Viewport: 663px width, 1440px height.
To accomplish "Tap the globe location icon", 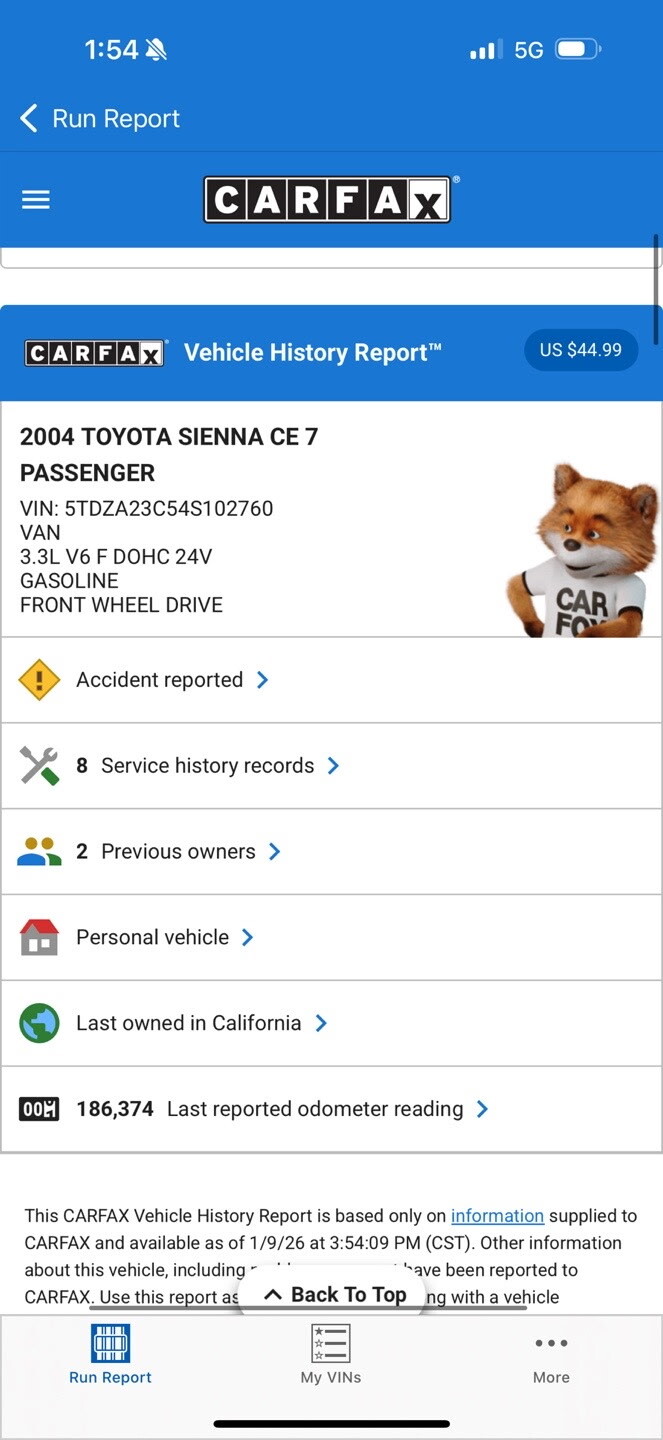I will click(x=39, y=1024).
